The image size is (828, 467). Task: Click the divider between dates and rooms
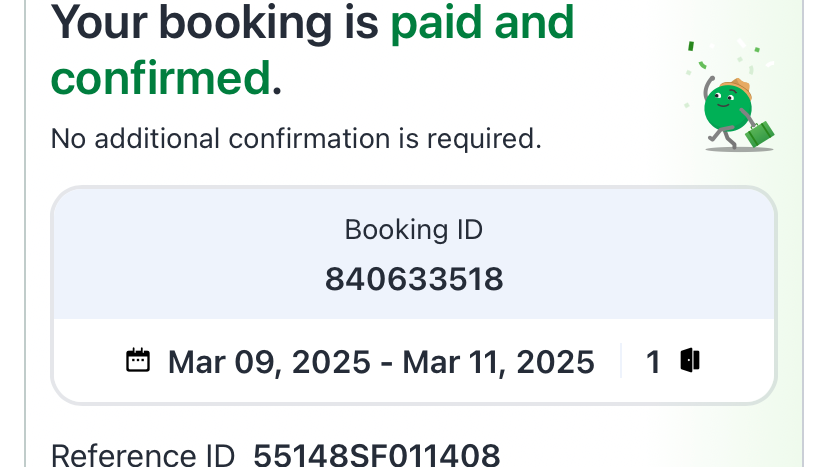pyautogui.click(x=621, y=361)
